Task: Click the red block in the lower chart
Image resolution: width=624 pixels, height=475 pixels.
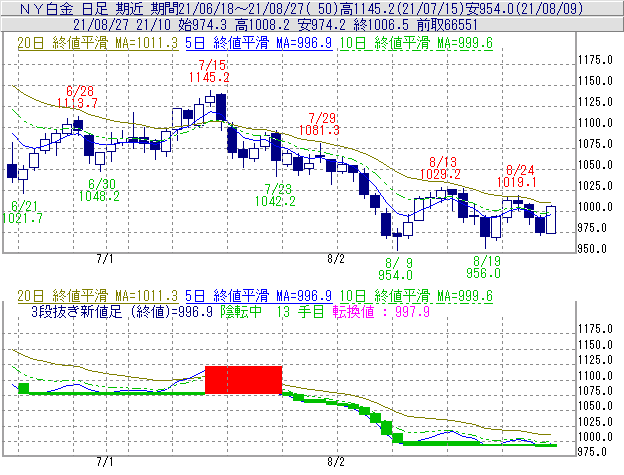Action: 244,380
